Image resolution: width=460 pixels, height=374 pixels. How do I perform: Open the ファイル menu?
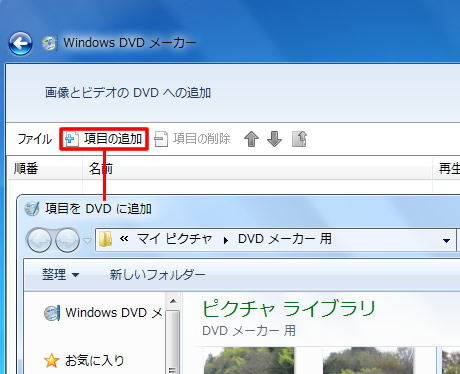coord(35,139)
